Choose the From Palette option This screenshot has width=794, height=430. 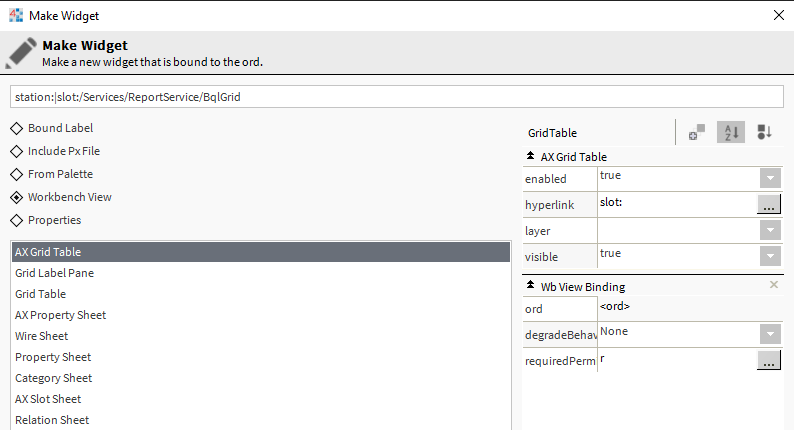coord(16,174)
